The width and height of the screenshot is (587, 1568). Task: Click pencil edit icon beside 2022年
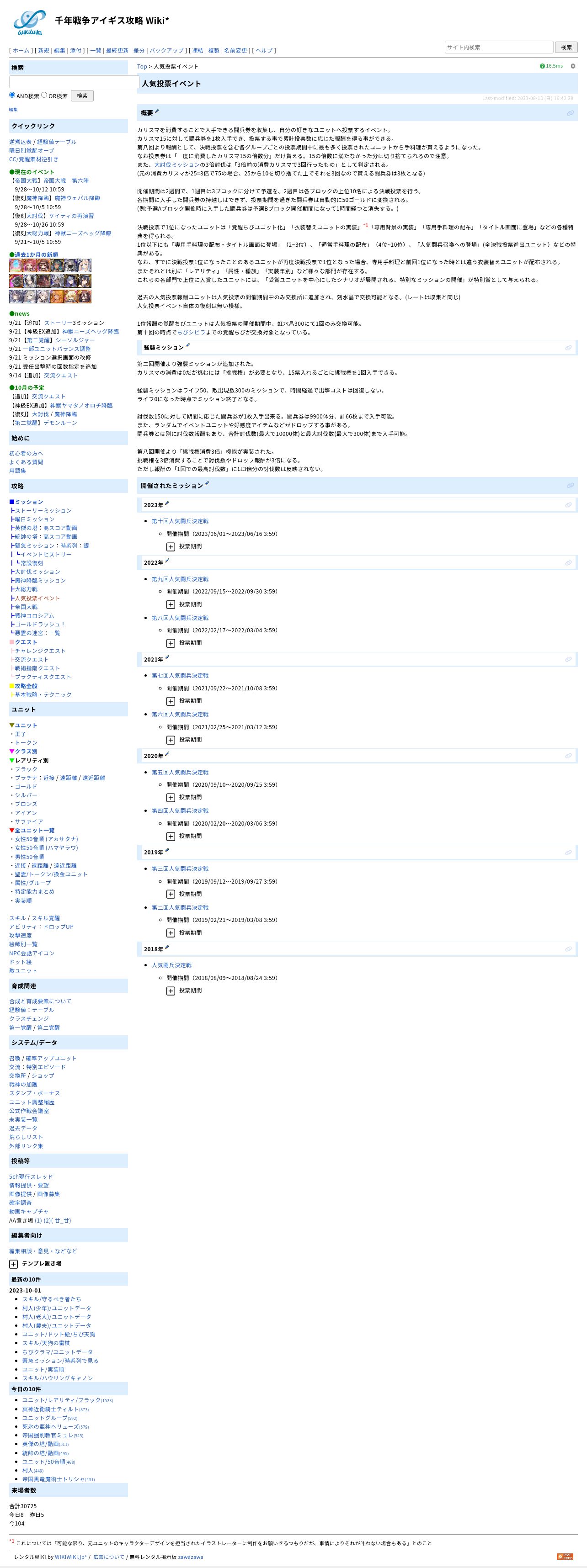point(167,561)
